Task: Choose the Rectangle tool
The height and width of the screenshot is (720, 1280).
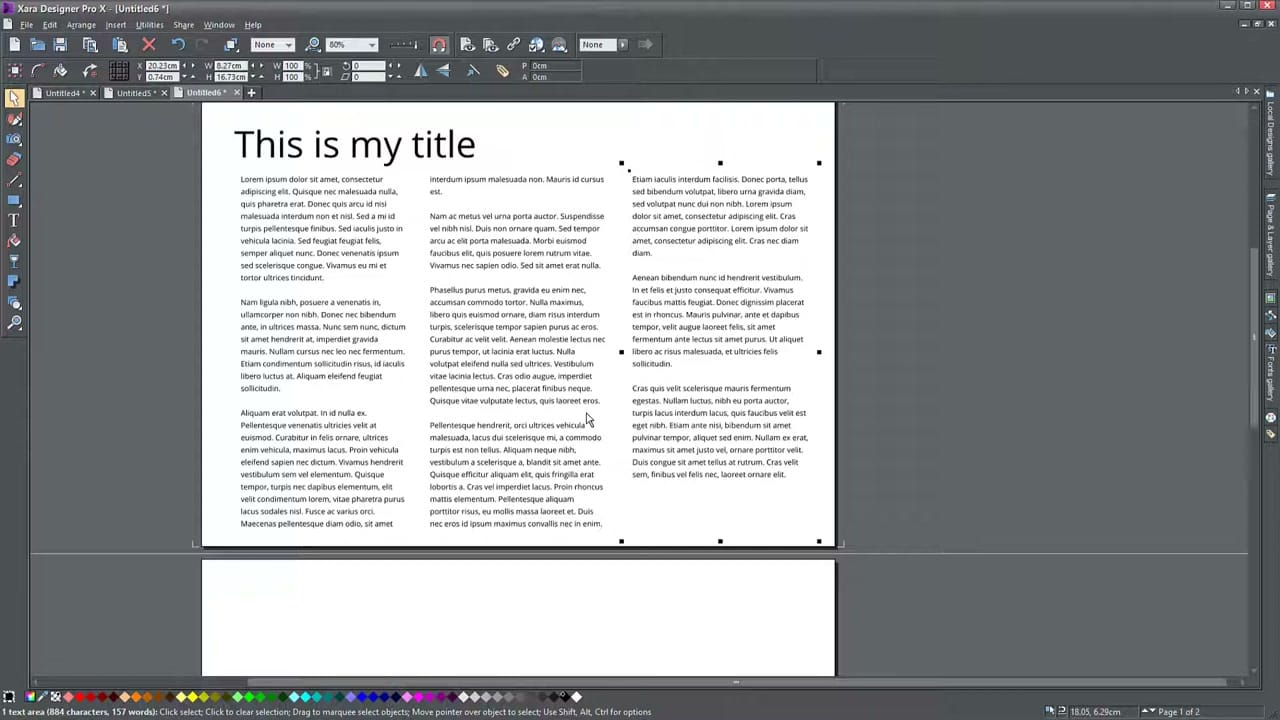Action: click(x=15, y=201)
